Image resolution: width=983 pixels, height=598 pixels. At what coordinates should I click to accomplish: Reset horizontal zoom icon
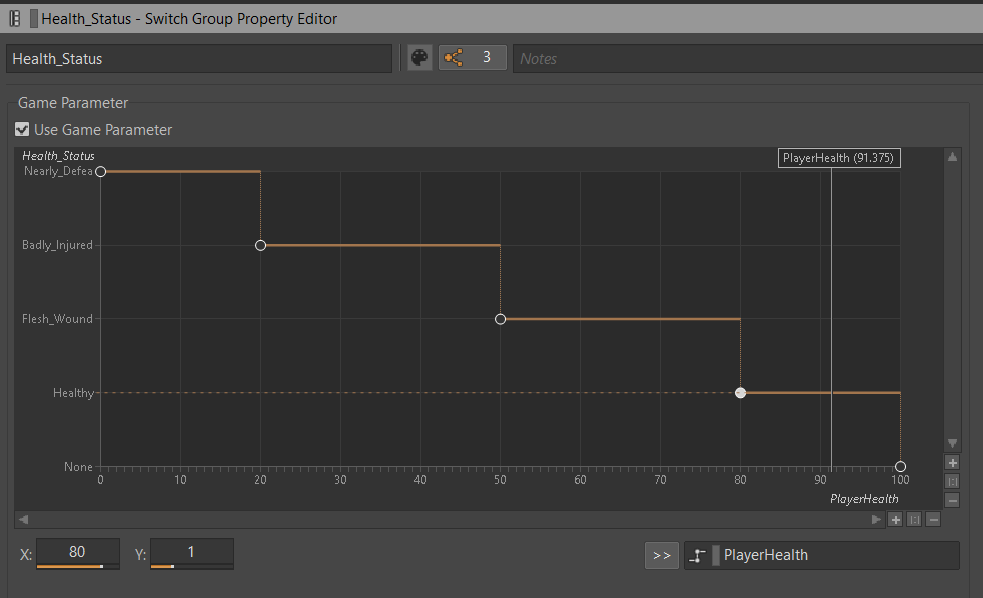pyautogui.click(x=914, y=520)
